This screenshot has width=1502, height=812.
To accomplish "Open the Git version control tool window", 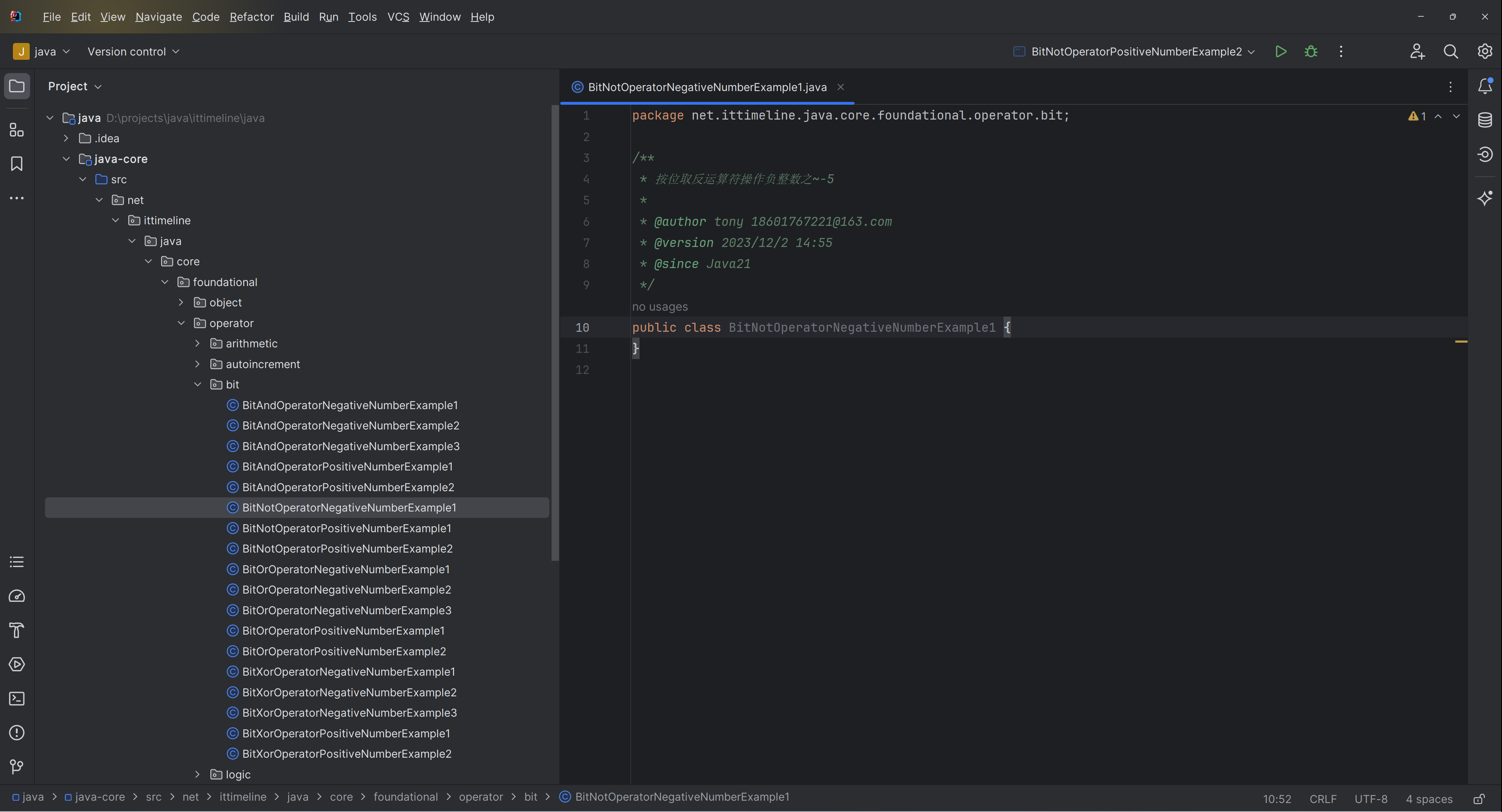I will tap(17, 767).
